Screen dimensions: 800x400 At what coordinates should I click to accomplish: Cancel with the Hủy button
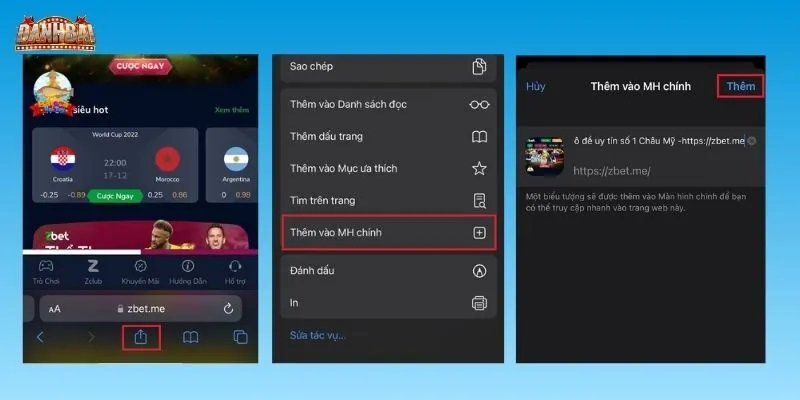(536, 86)
